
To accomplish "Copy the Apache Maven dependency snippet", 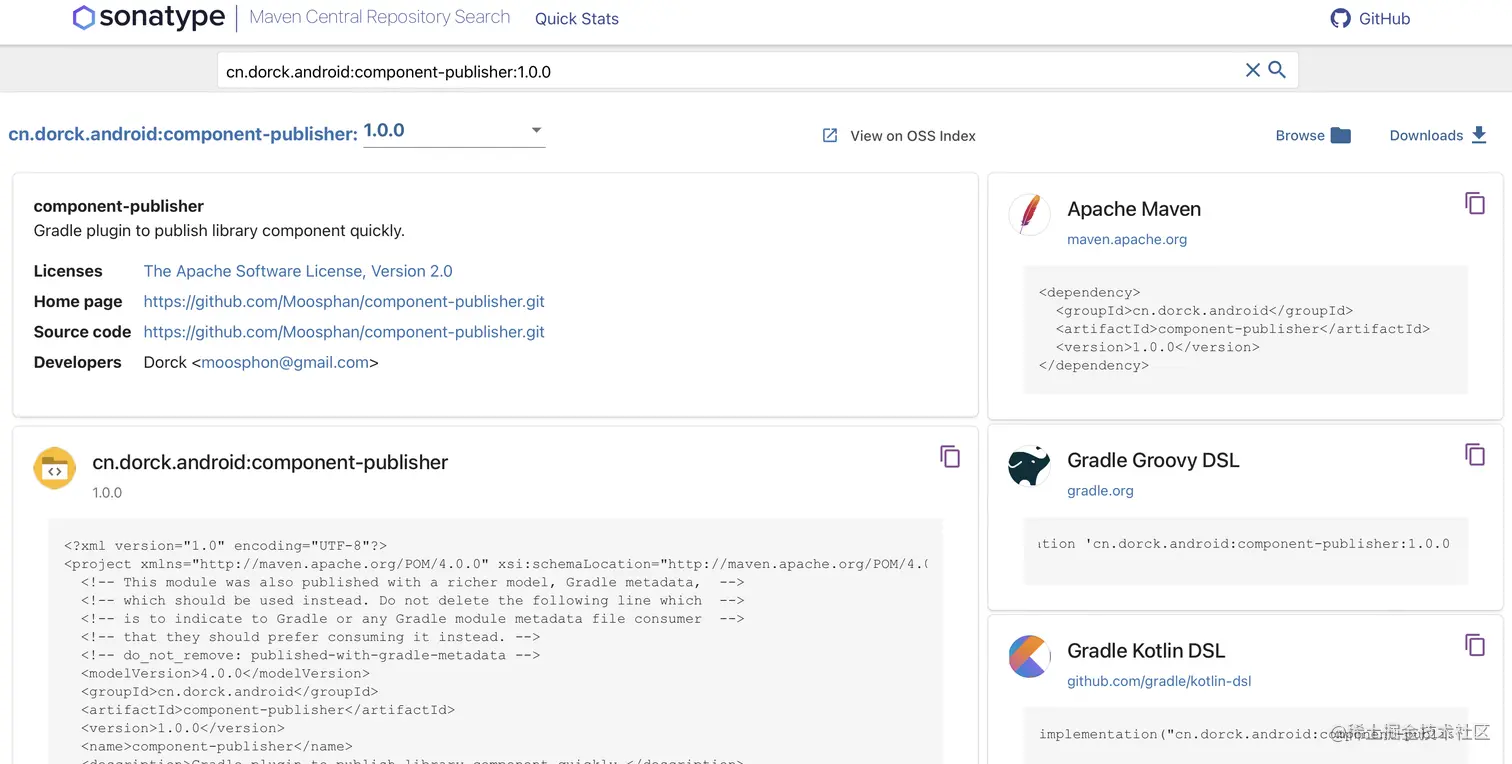I will [1475, 203].
